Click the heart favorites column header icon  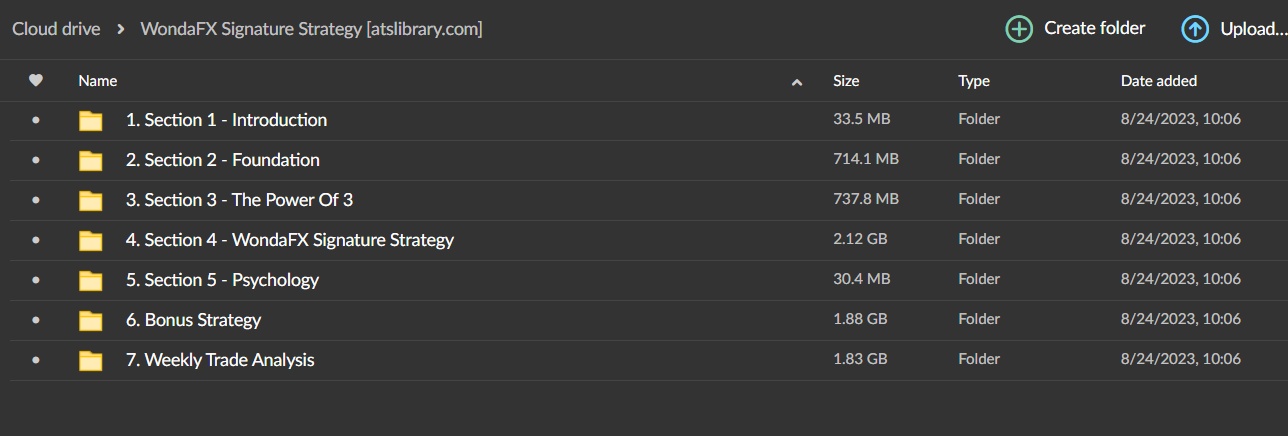(x=36, y=81)
